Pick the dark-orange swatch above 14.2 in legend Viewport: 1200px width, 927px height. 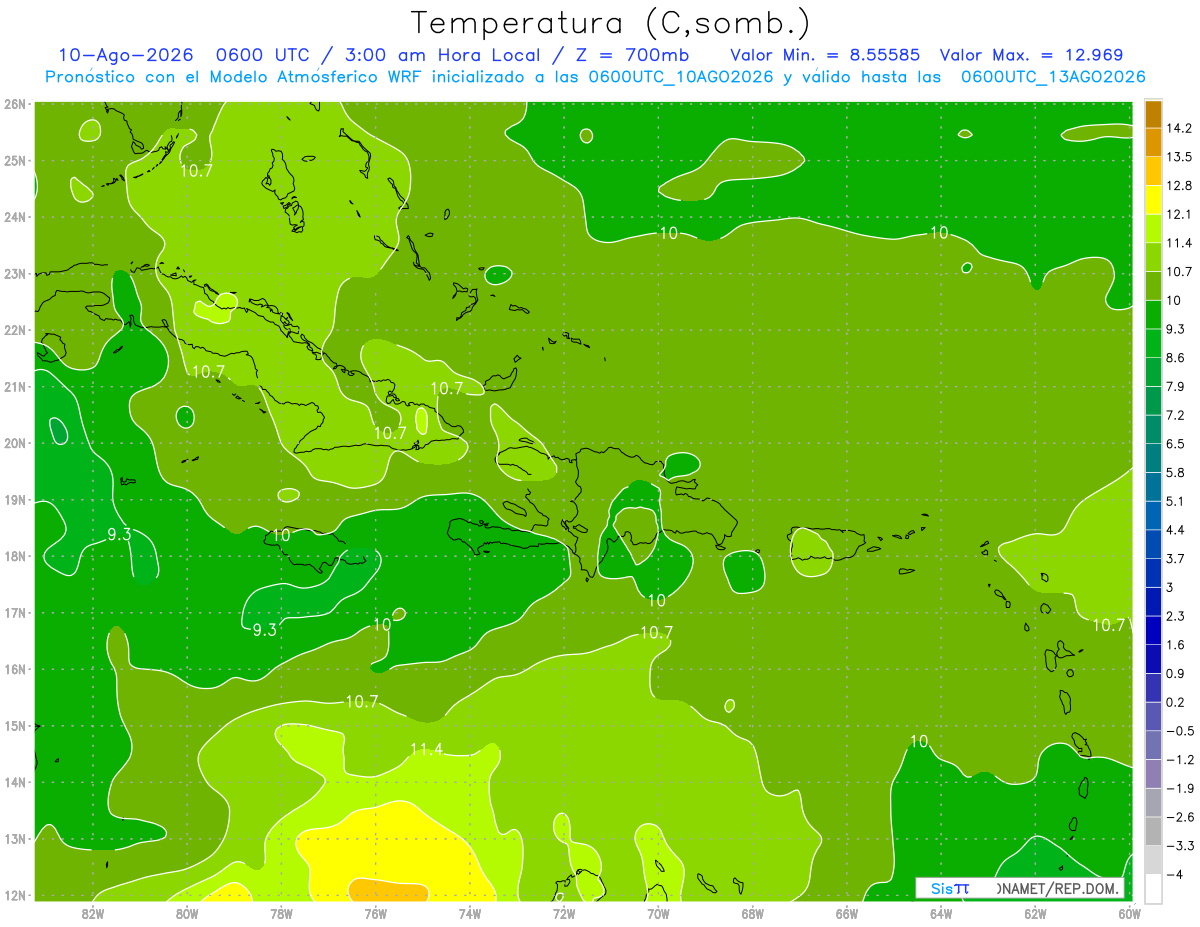point(1153,114)
